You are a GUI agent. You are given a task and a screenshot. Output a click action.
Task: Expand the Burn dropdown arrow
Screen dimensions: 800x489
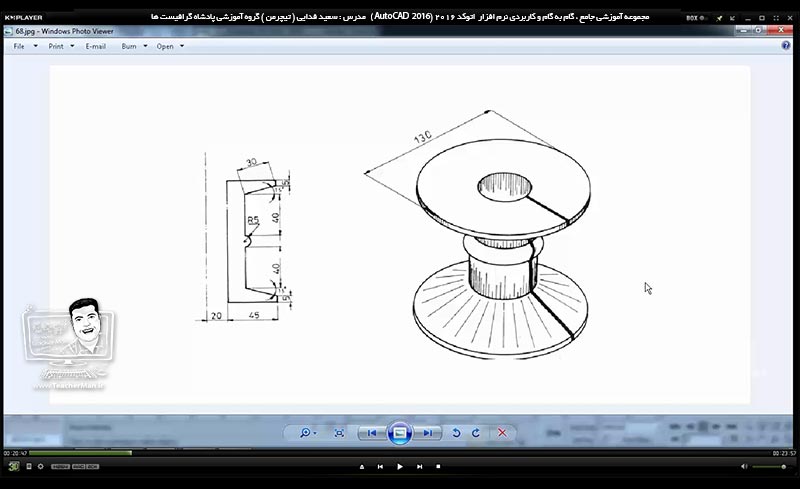click(x=145, y=46)
